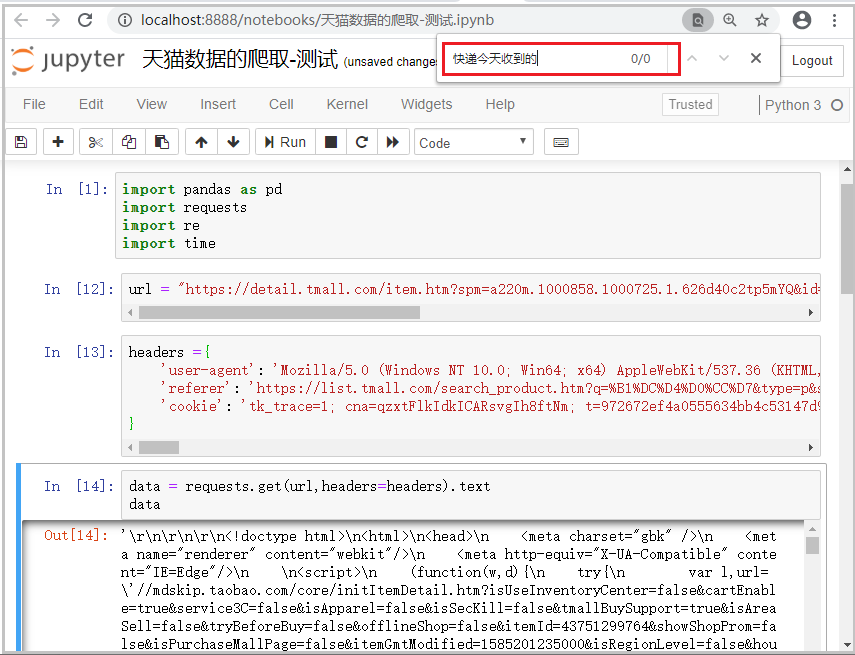Jump to next find result

tap(724, 58)
